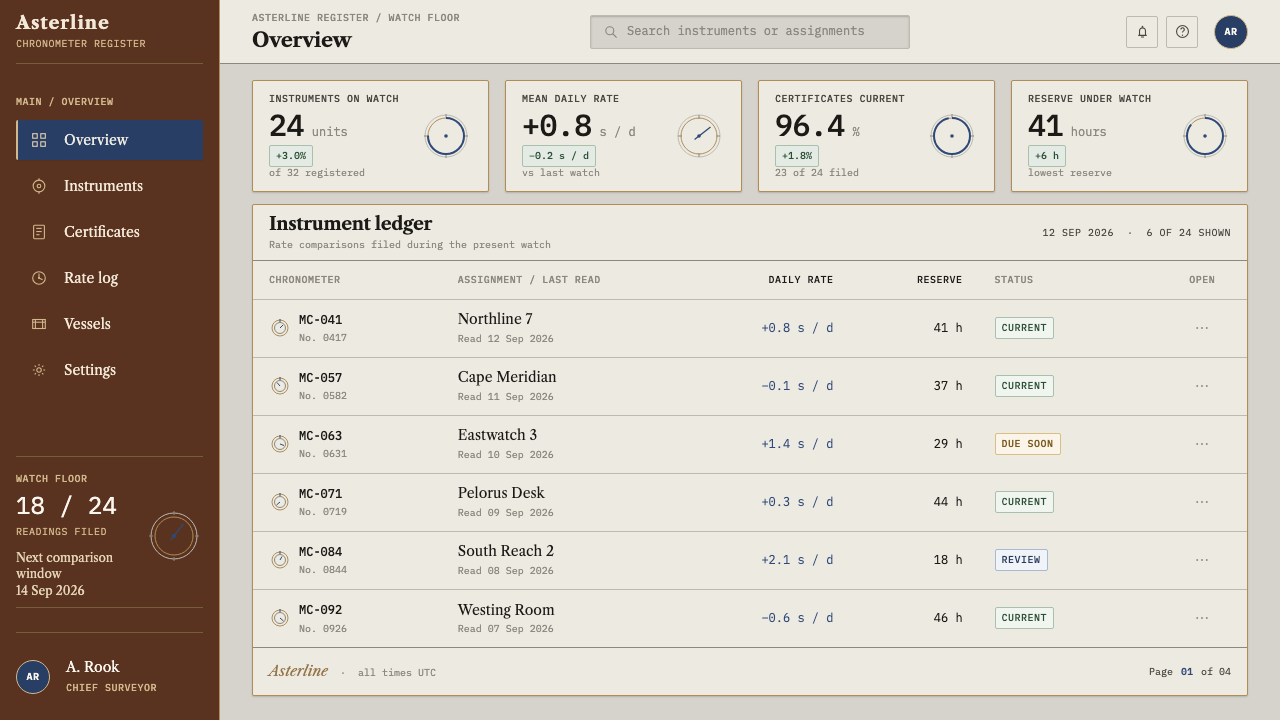The height and width of the screenshot is (720, 1280).
Task: Open the Settings gear in sidebar
Action: pyautogui.click(x=39, y=370)
